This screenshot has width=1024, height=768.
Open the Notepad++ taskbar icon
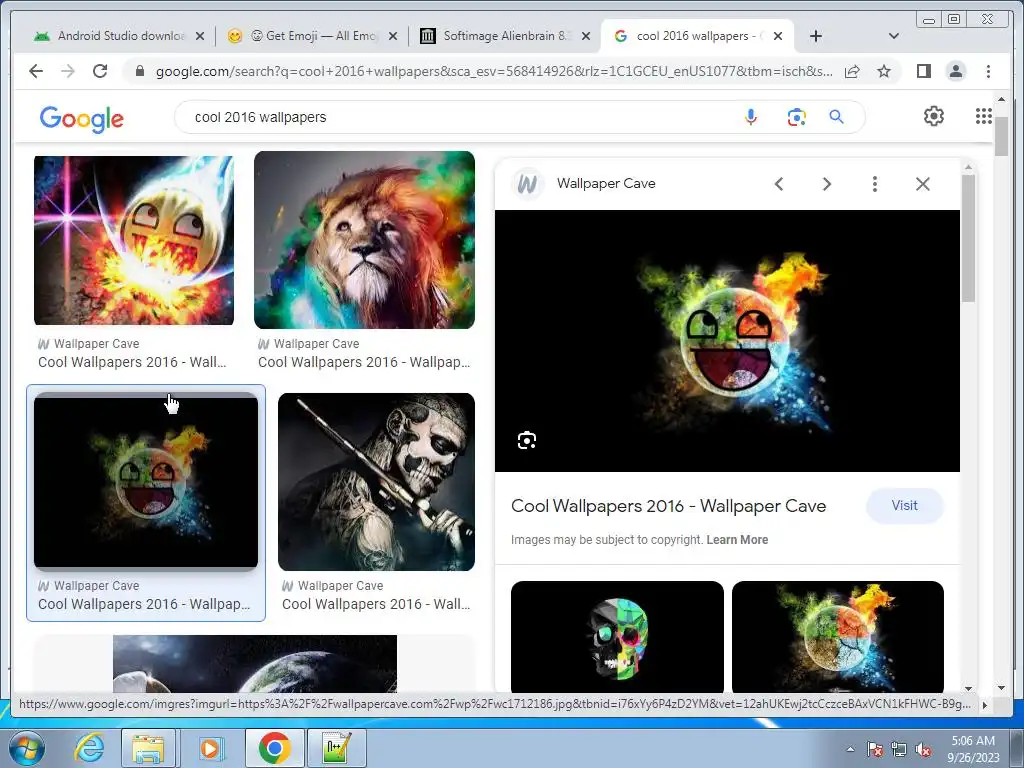point(337,748)
